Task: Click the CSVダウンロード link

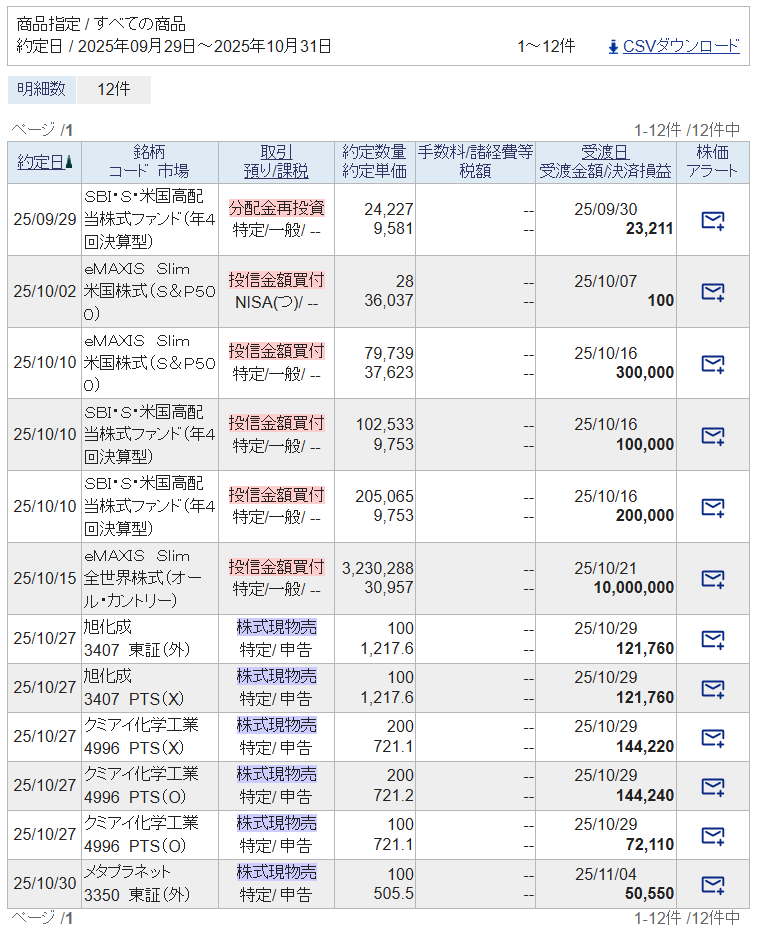Action: (x=681, y=46)
